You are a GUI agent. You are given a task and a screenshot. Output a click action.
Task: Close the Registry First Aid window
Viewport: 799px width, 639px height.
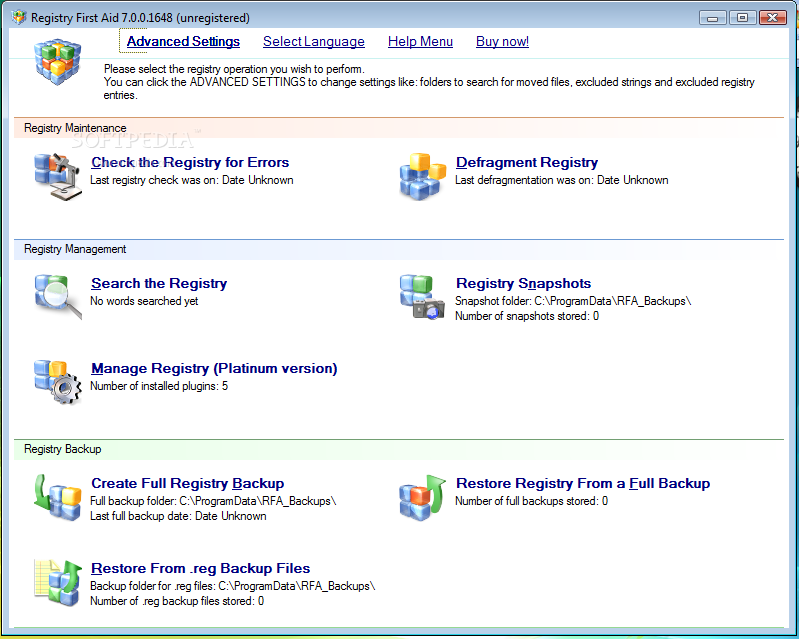point(773,18)
